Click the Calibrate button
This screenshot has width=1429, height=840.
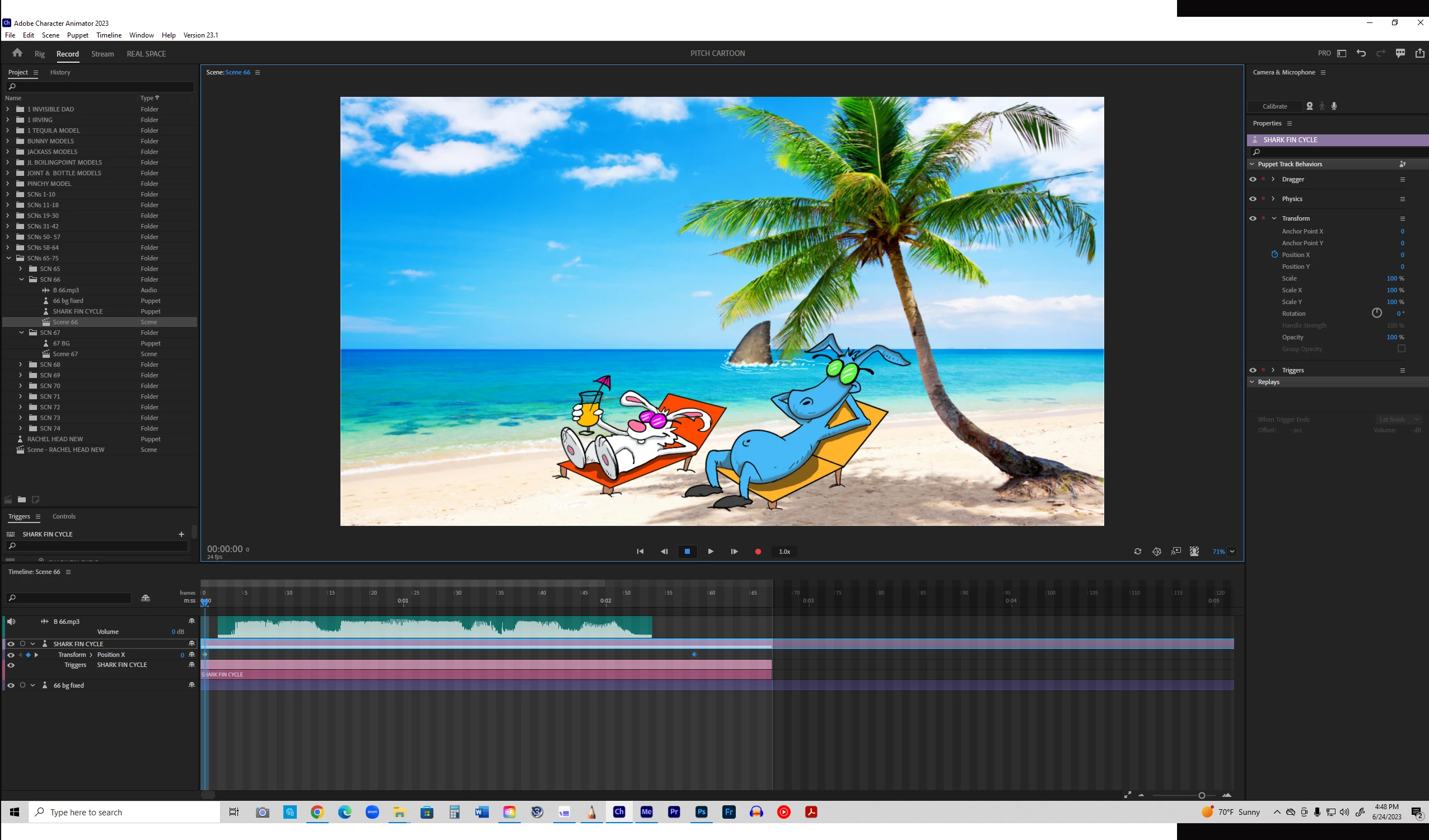point(1274,106)
